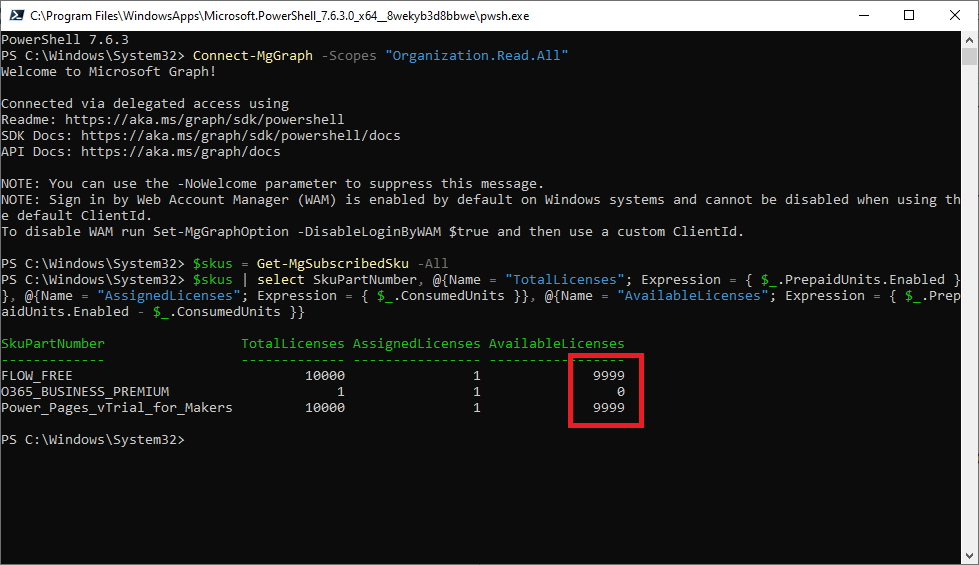This screenshot has width=979, height=565.
Task: Click the PowerShell icon in title bar
Action: click(16, 16)
